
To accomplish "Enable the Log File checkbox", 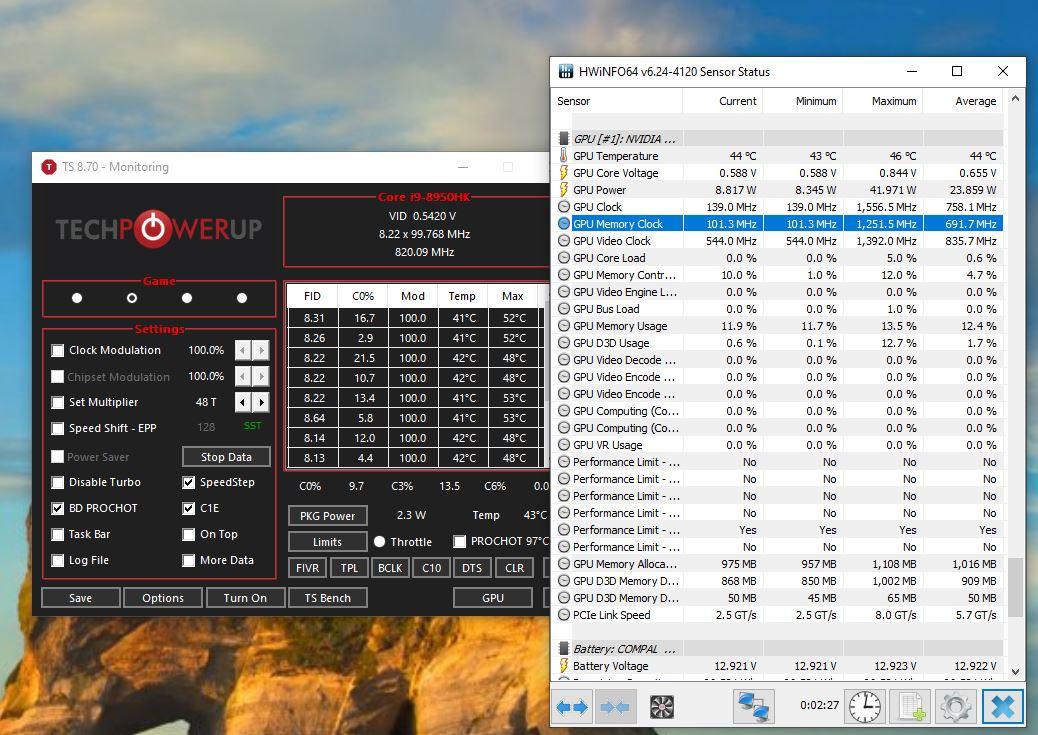I will pyautogui.click(x=58, y=561).
